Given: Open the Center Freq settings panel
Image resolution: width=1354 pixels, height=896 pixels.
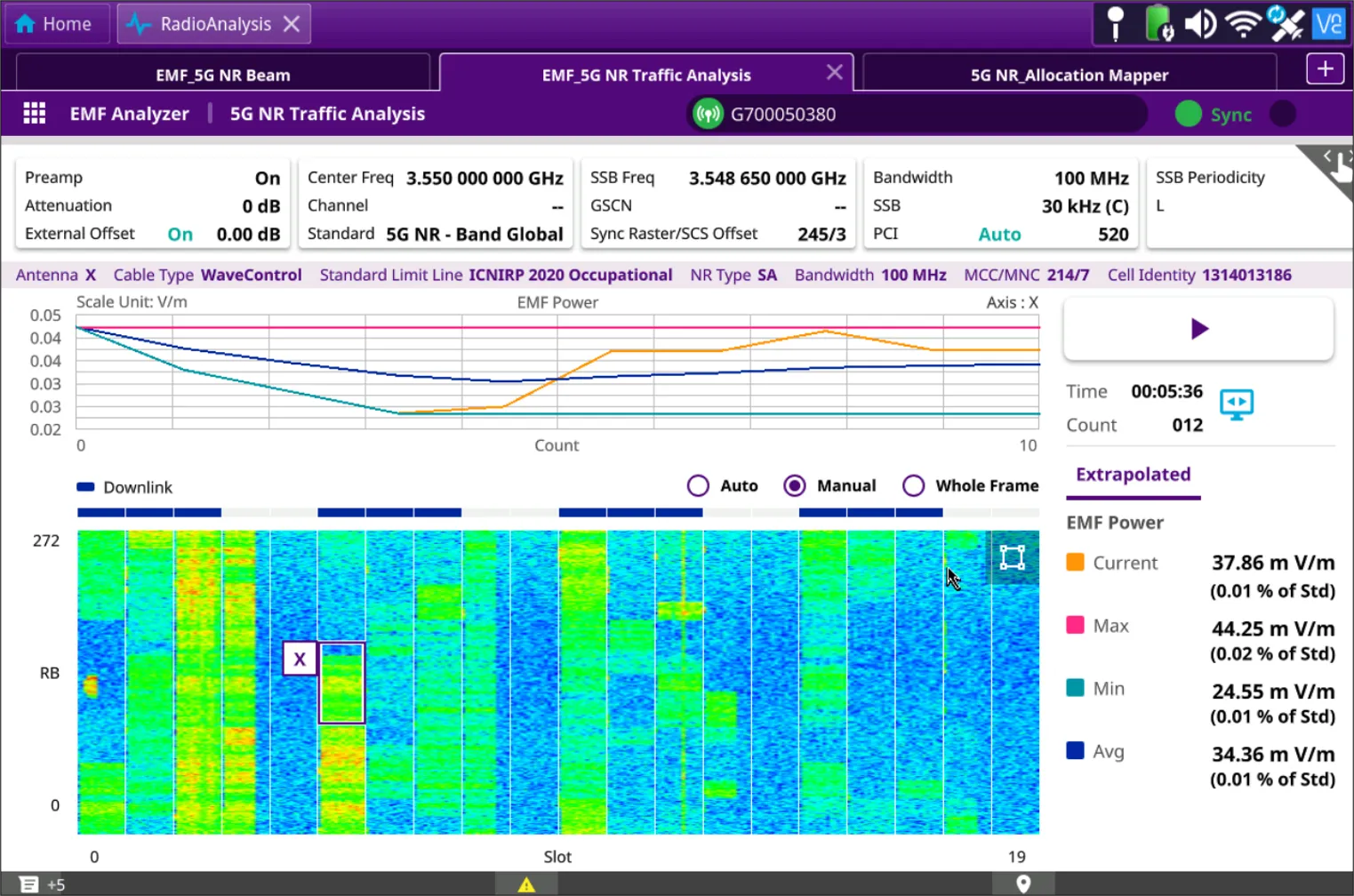Looking at the screenshot, I should (x=435, y=205).
